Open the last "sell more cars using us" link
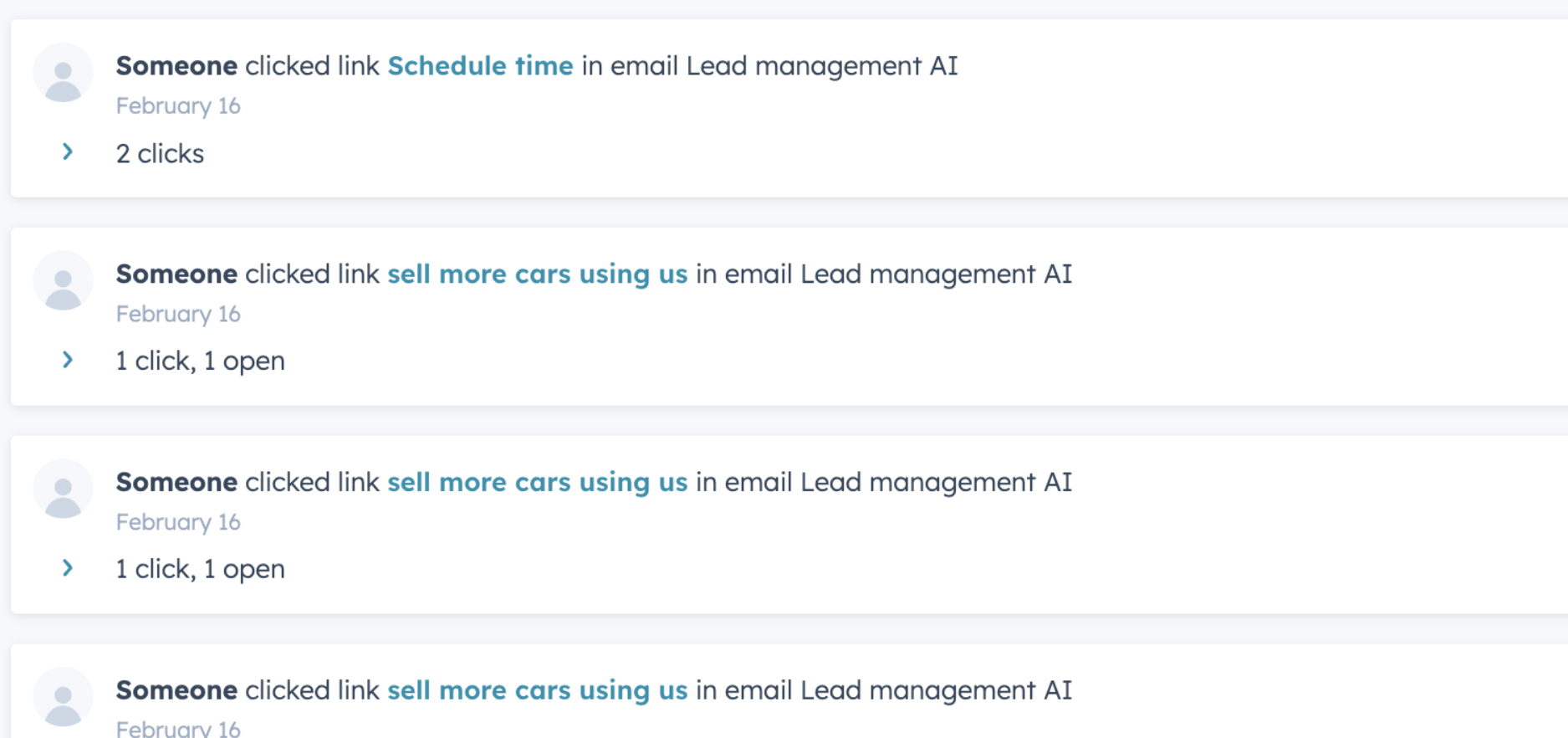The width and height of the screenshot is (1568, 738). pyautogui.click(x=537, y=690)
